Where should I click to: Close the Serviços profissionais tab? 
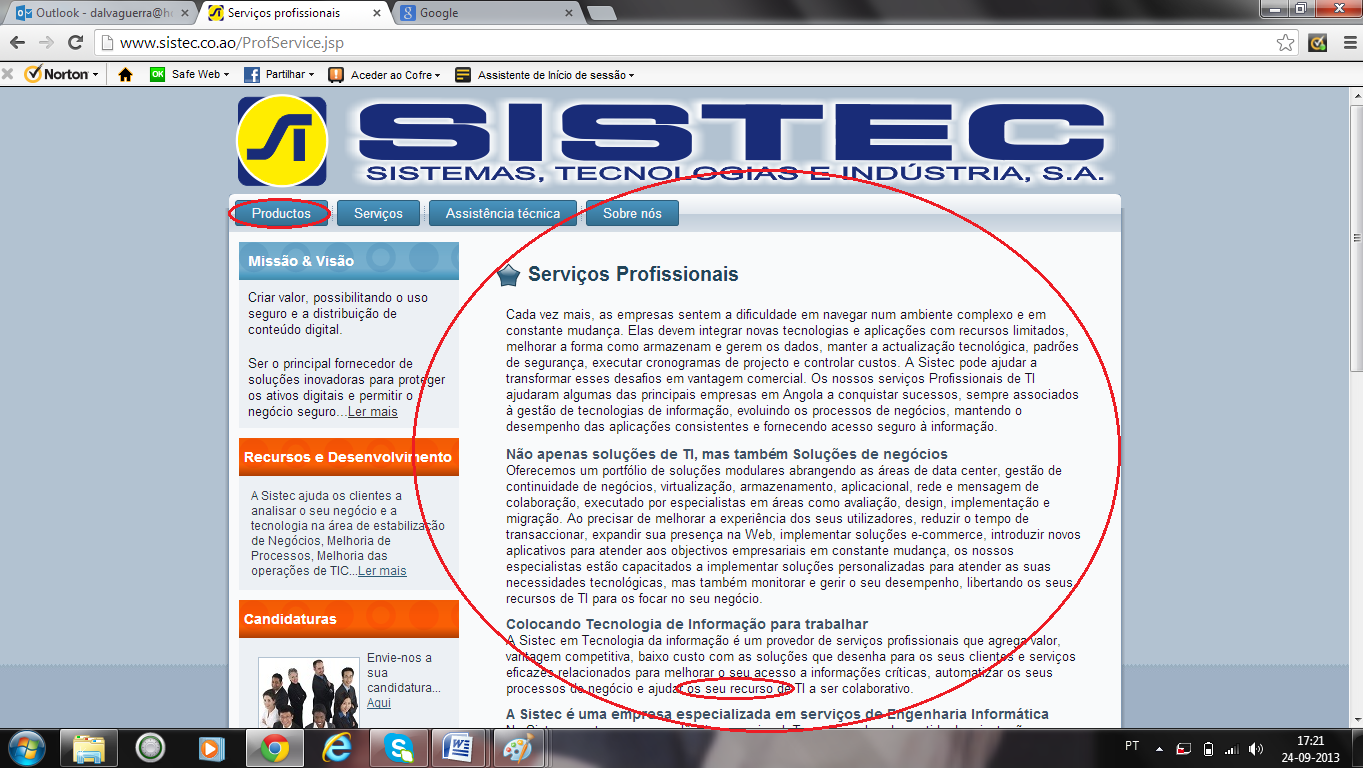click(x=375, y=13)
